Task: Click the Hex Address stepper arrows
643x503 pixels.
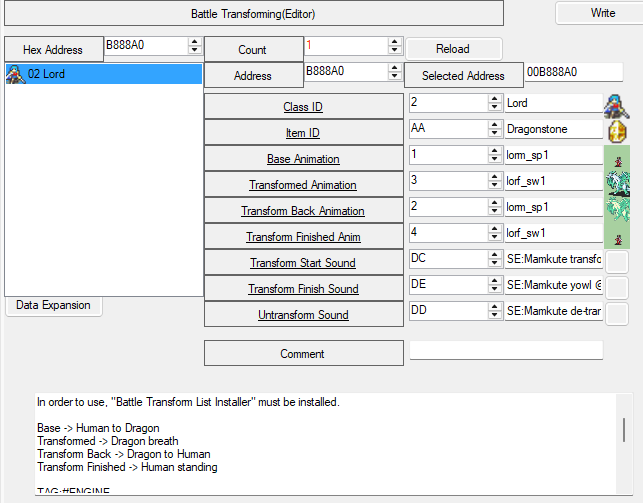Action: click(x=194, y=46)
